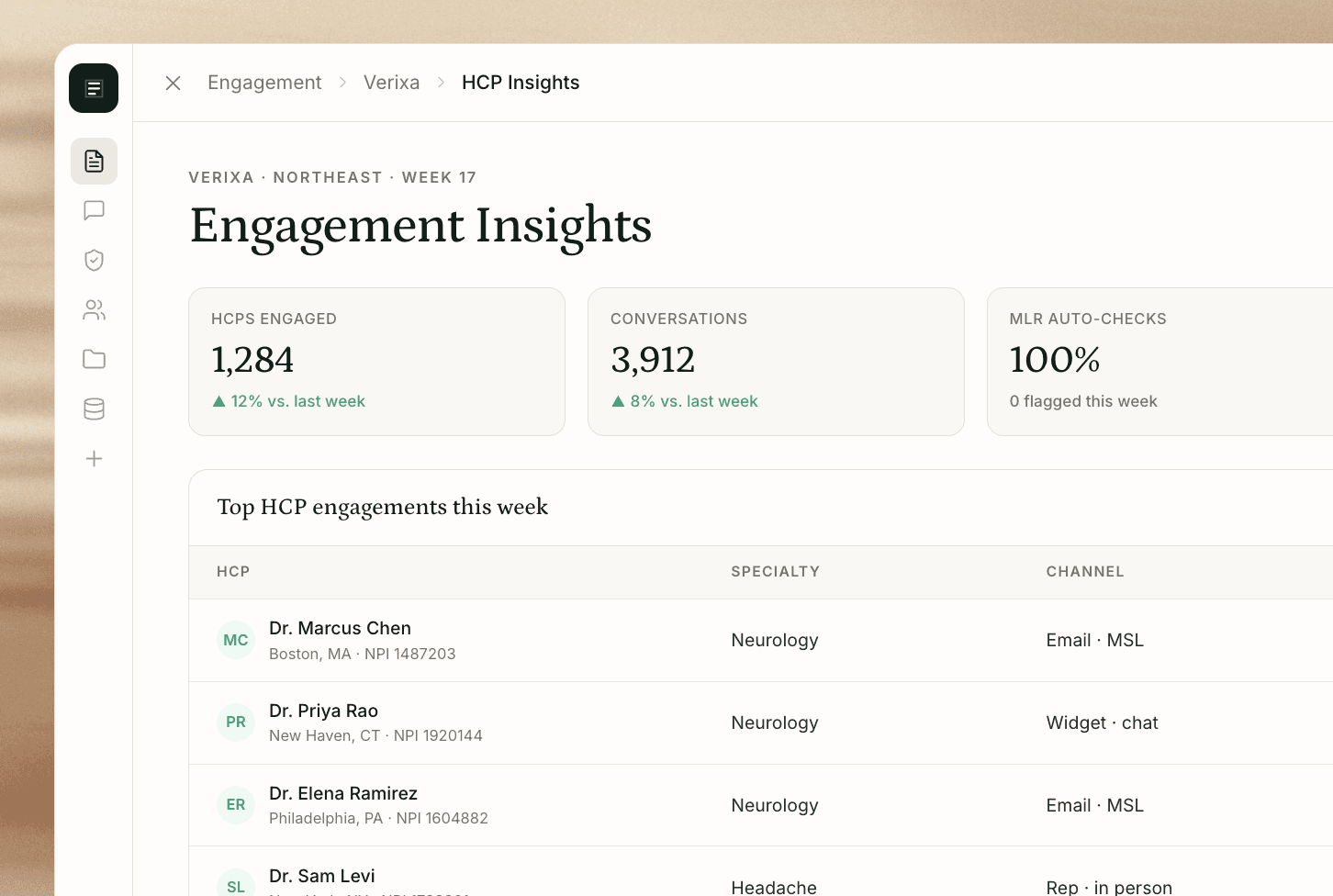Open Dr. Elena Ramirez's name
The width and height of the screenshot is (1333, 896).
click(x=343, y=793)
